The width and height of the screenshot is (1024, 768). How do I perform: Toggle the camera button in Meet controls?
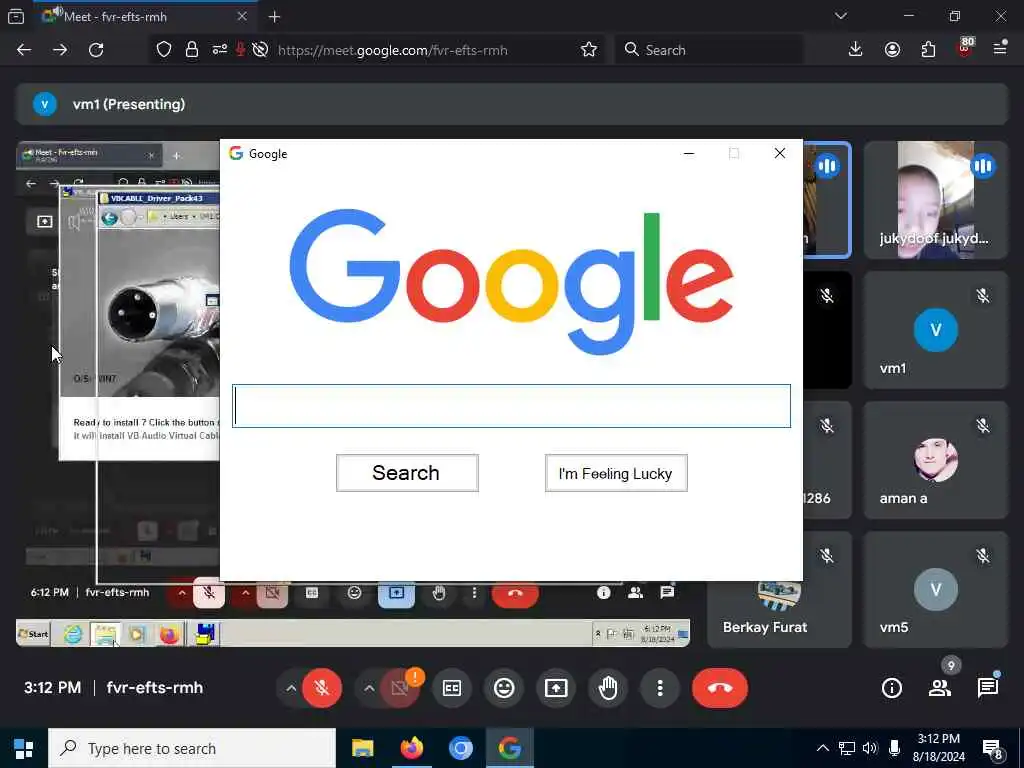400,688
